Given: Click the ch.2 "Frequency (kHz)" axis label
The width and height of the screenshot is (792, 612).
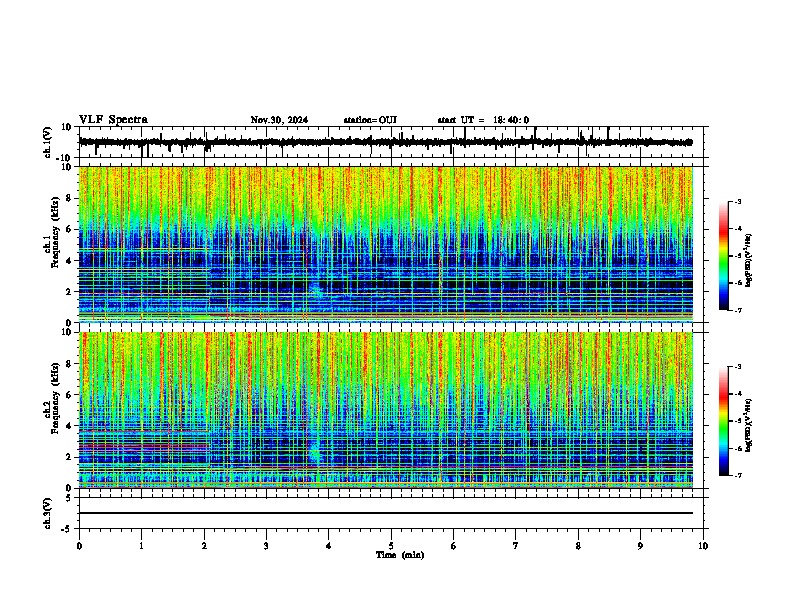Looking at the screenshot, I should [x=55, y=398].
